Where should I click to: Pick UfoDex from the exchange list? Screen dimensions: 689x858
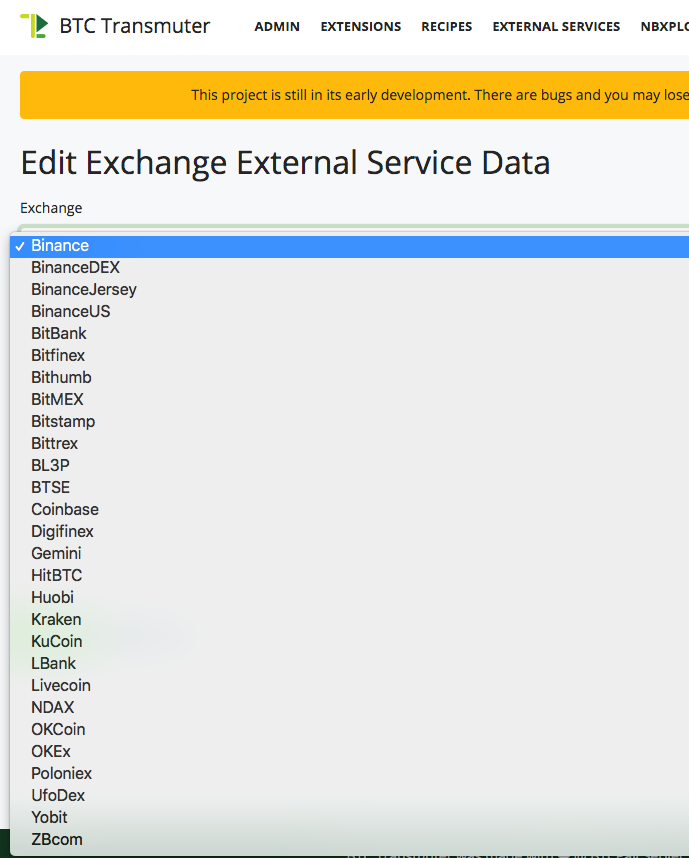[349, 796]
